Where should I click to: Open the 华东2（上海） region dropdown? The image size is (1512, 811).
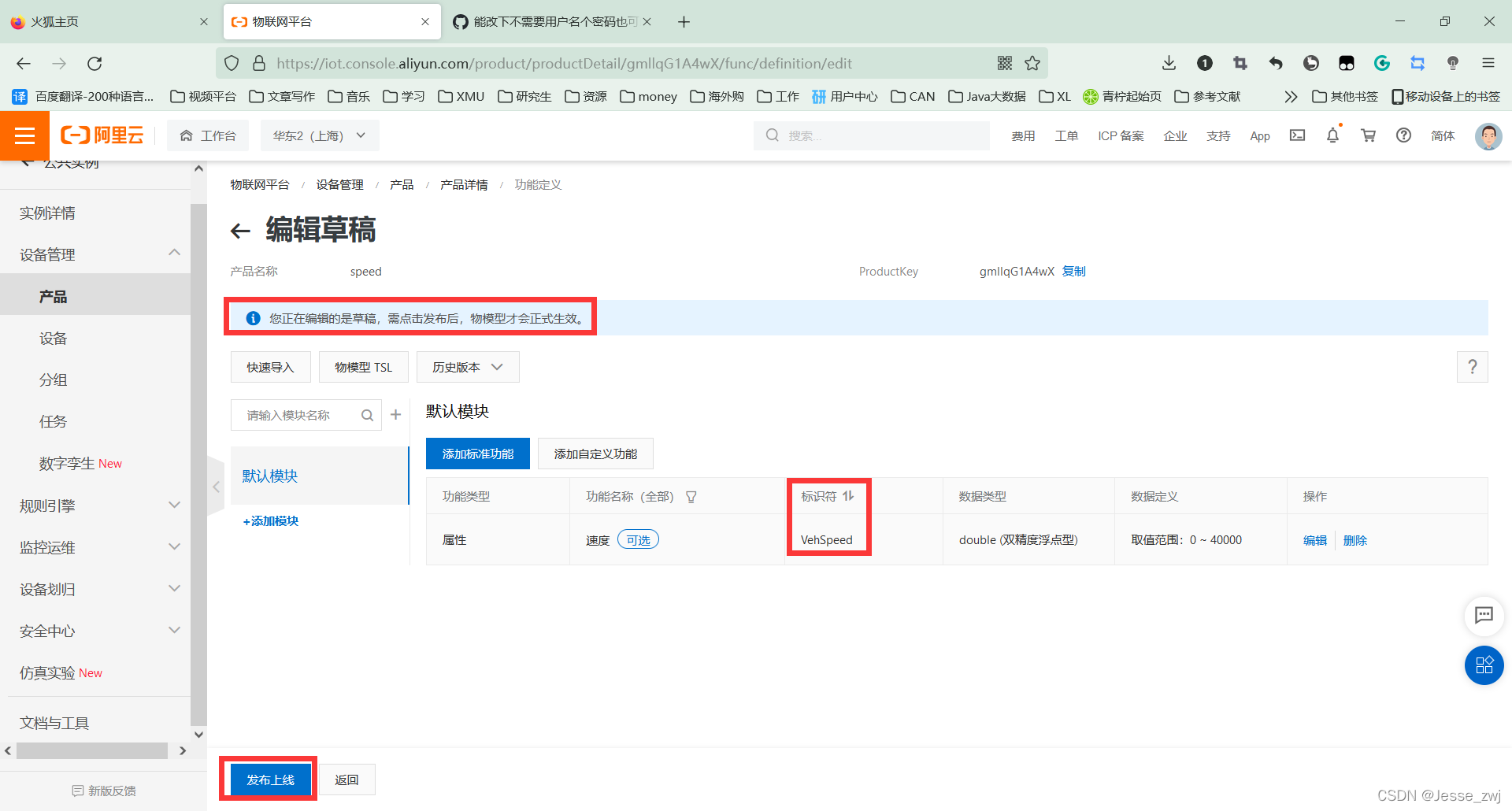(x=319, y=135)
